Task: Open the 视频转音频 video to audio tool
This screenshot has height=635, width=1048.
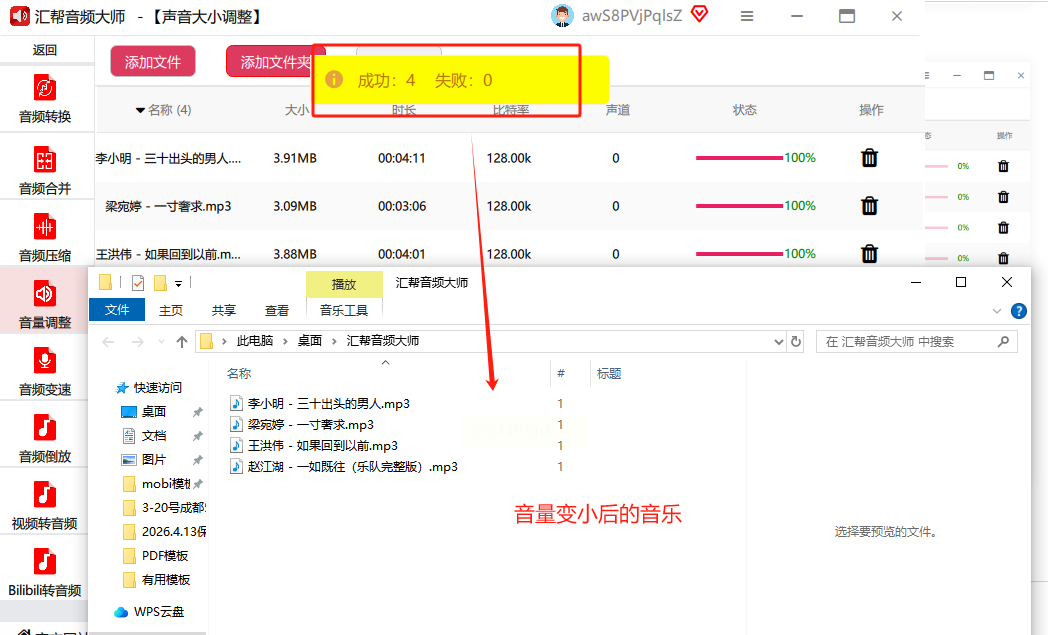Action: pyautogui.click(x=45, y=505)
